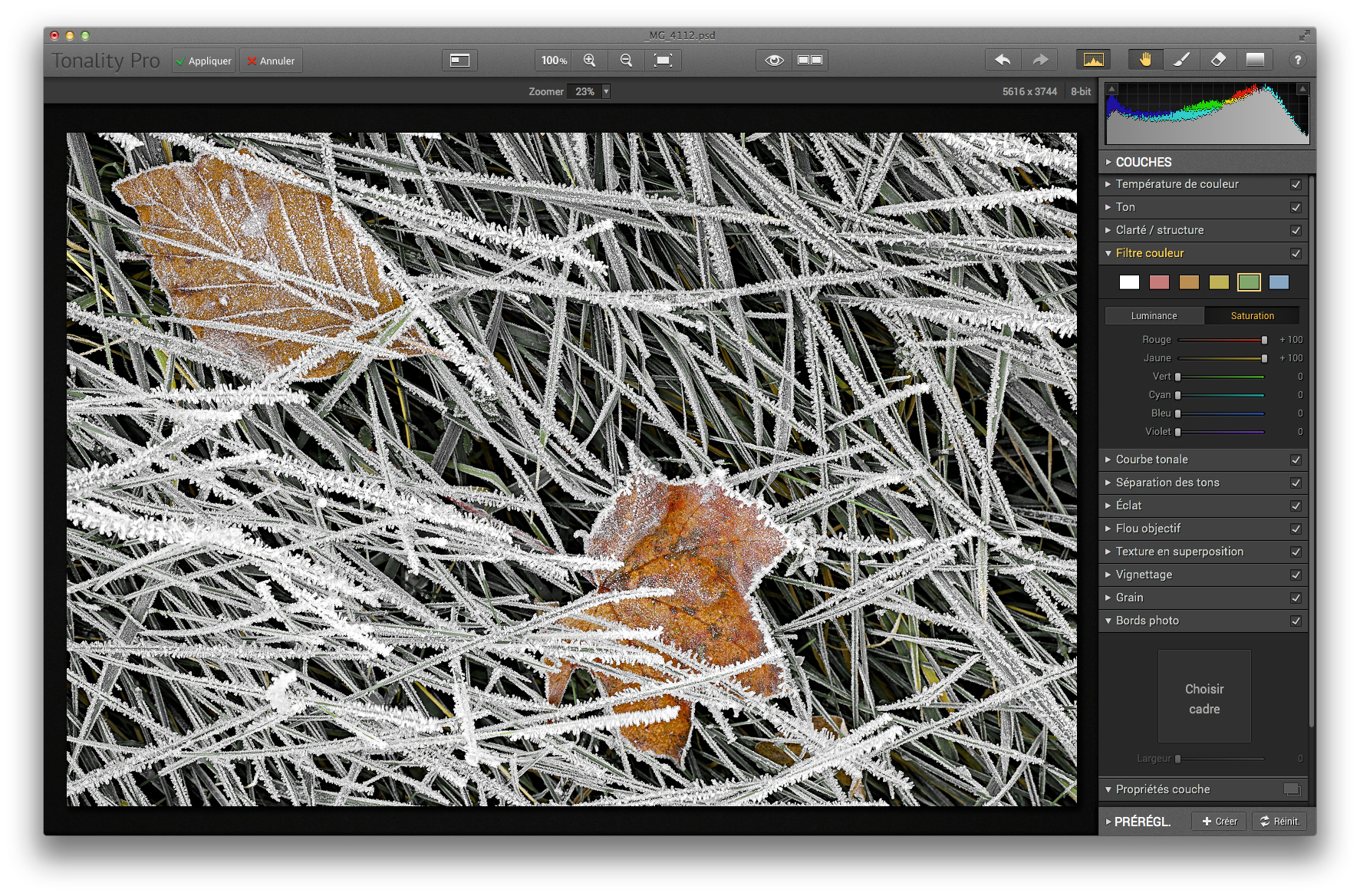Collapse the Propriétés couche panel
The image size is (1360, 896).
(x=1108, y=789)
